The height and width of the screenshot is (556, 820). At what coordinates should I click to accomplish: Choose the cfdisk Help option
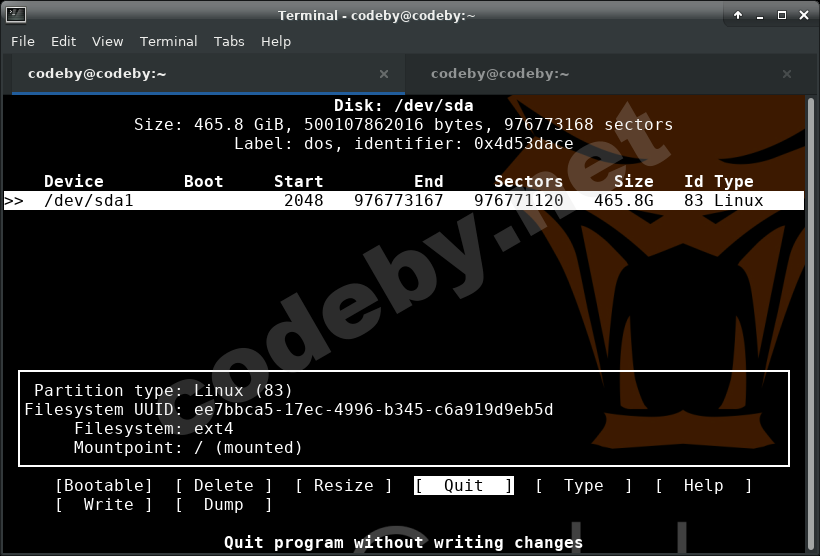pyautogui.click(x=703, y=485)
